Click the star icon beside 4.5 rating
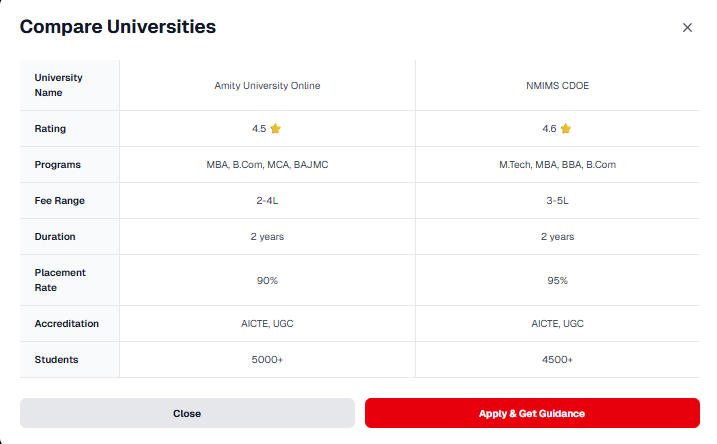This screenshot has height=444, width=717. coord(275,129)
